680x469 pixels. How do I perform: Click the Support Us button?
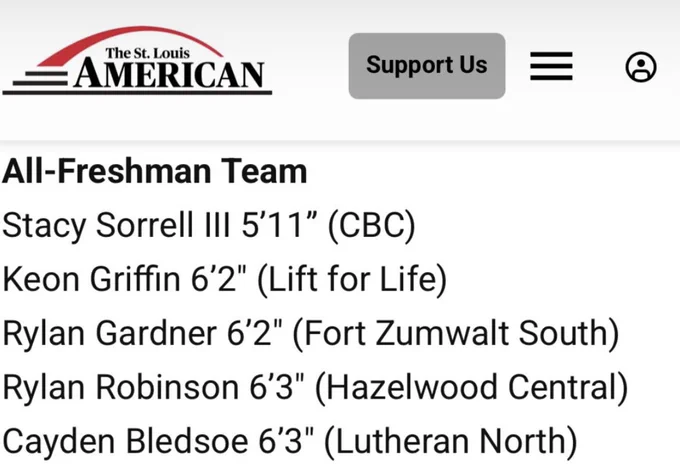point(427,66)
